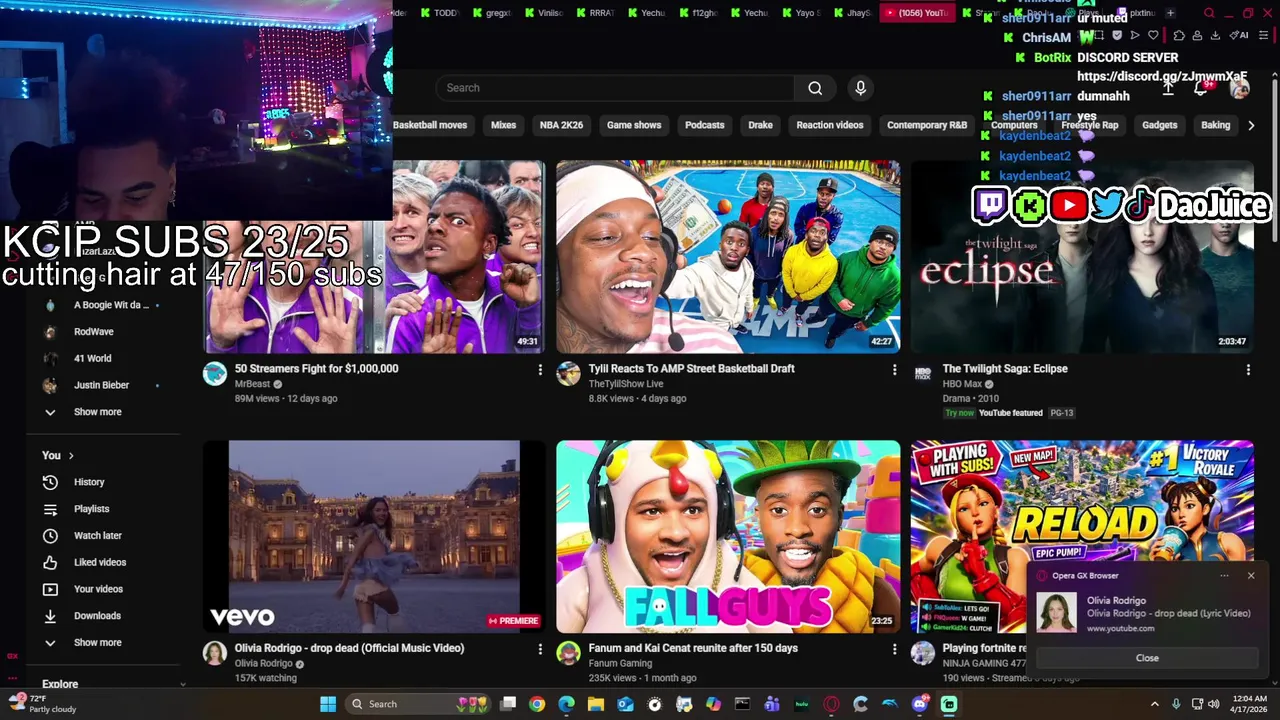Viewport: 1280px width, 720px height.
Task: Open a new browser tab
Action: pyautogui.click(x=1170, y=13)
